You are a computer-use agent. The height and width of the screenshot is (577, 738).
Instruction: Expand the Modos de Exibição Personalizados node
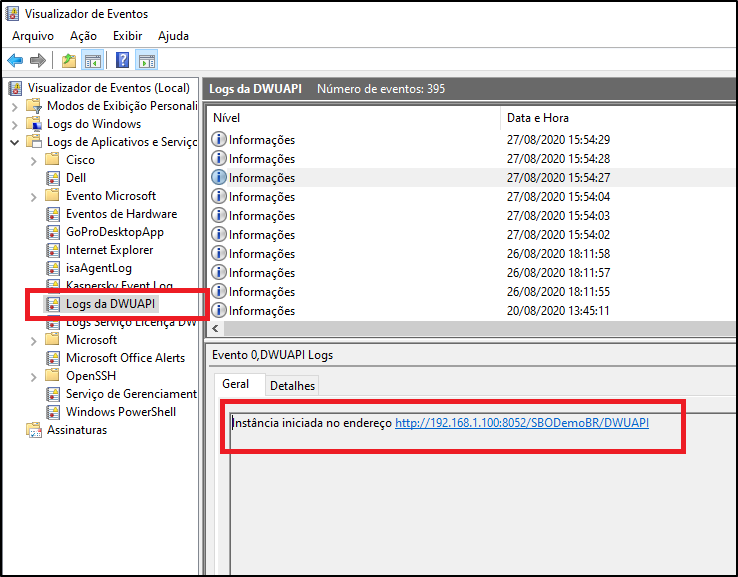(14, 106)
